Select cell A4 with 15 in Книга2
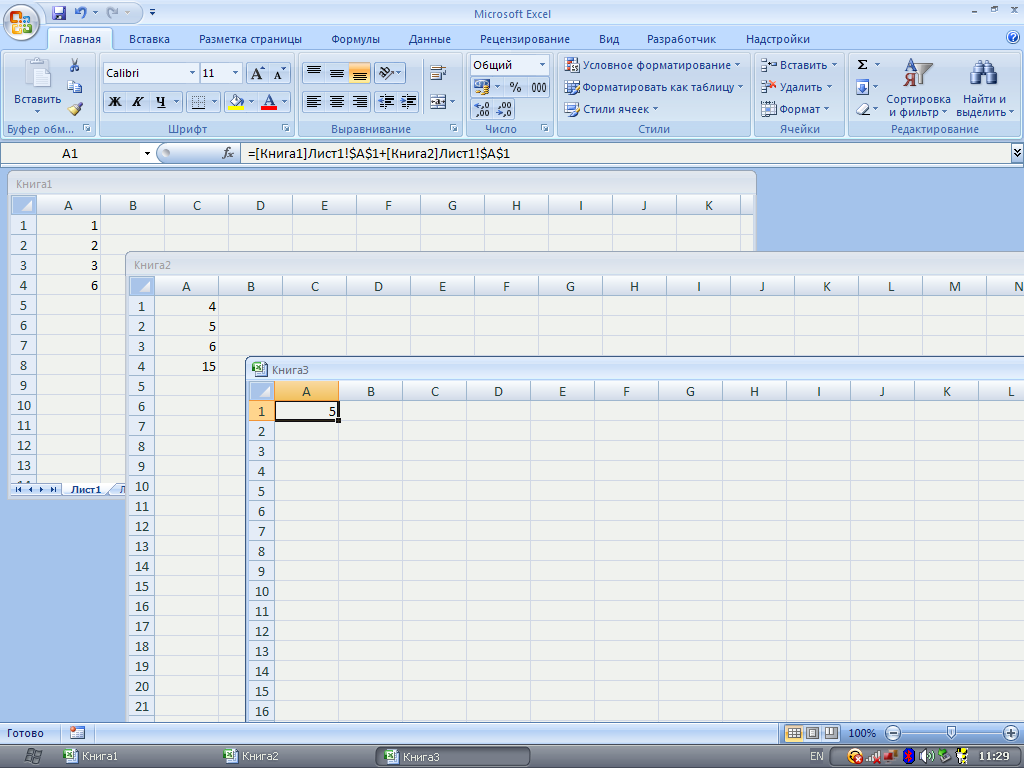The width and height of the screenshot is (1024, 768). [x=186, y=366]
